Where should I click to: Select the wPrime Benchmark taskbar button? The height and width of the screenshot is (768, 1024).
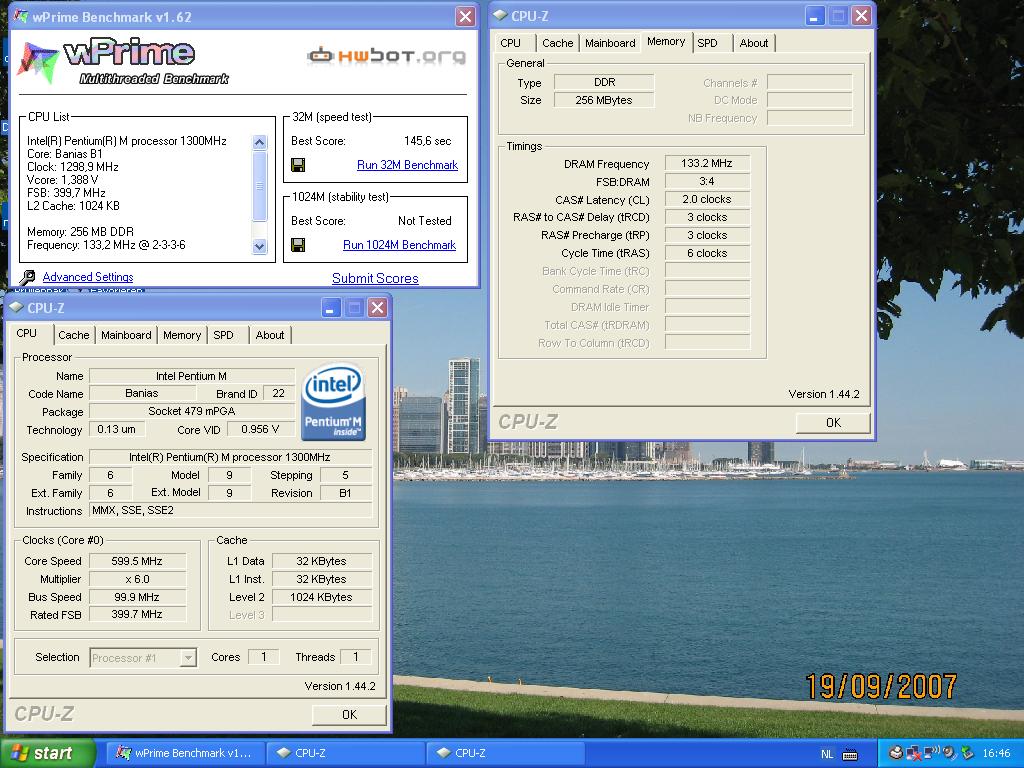(185, 753)
